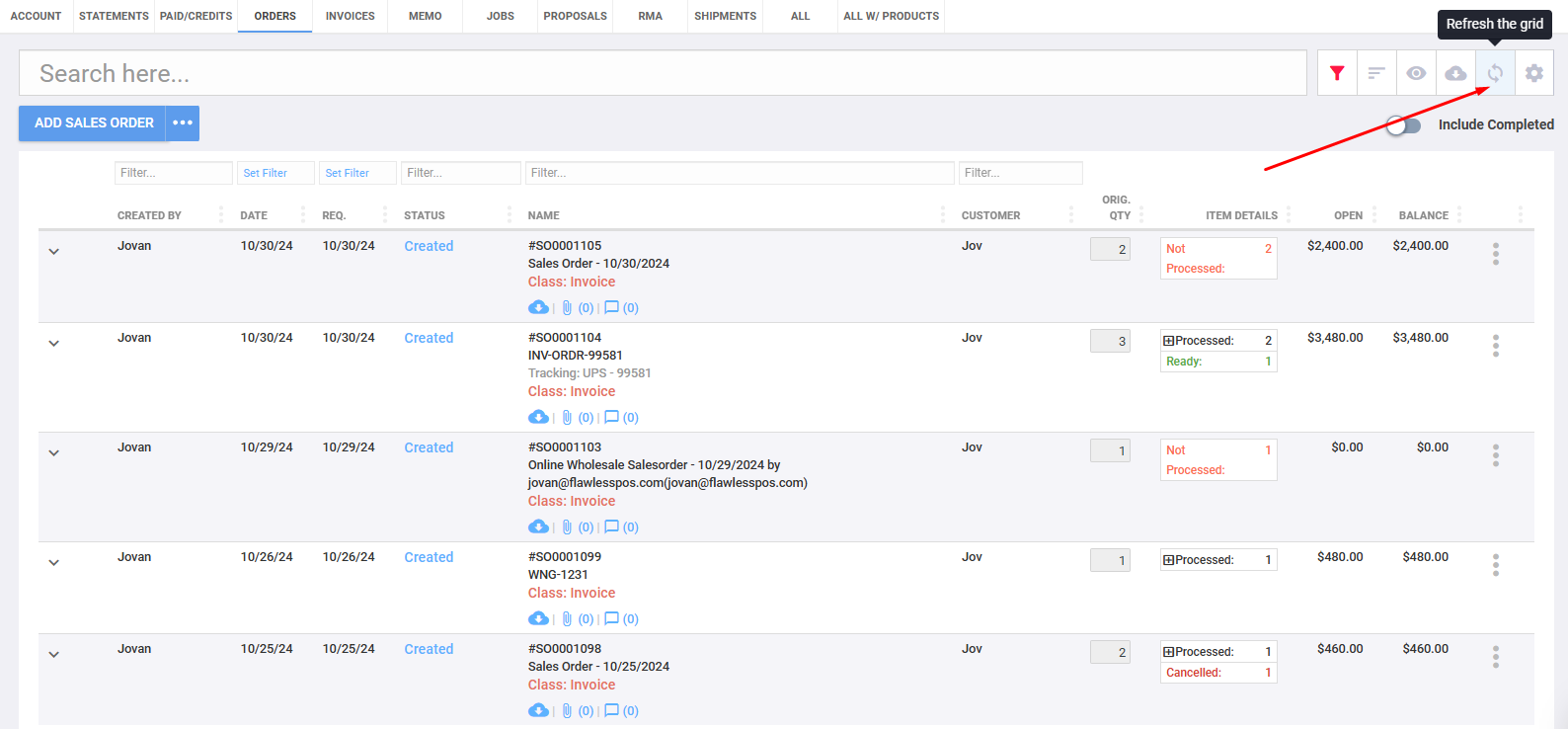Open row actions menu for #SO0001103
1568x729 pixels.
pos(1496,455)
